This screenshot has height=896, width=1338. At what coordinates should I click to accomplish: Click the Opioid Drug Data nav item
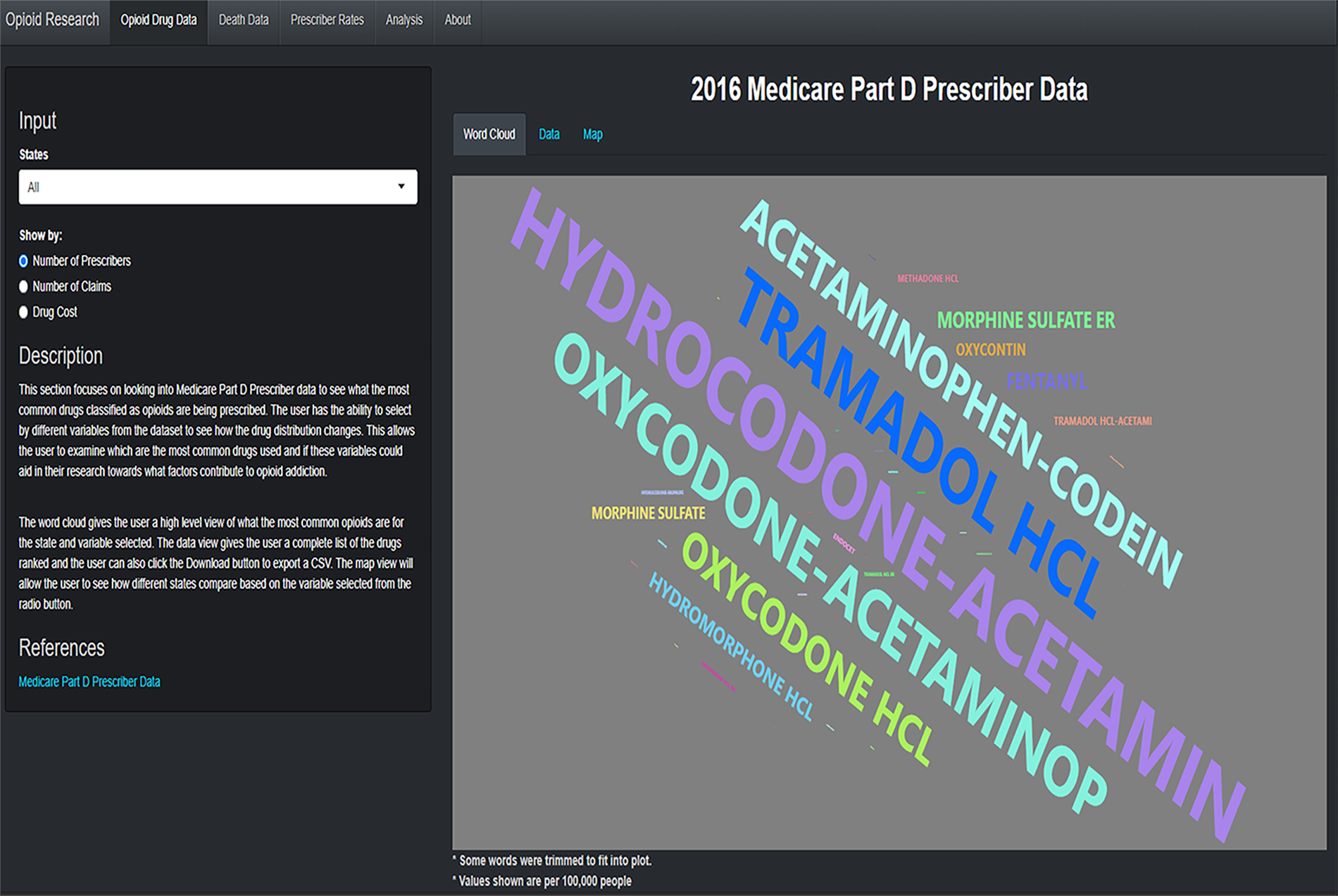(x=158, y=20)
